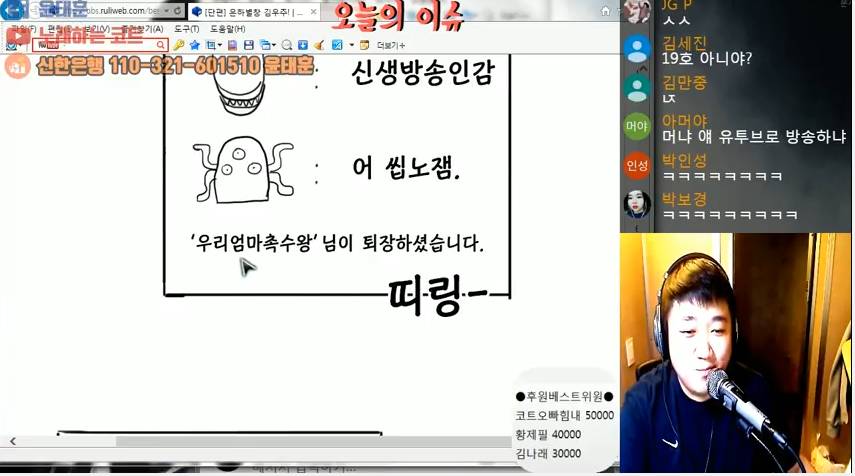Click the floppy disk save icon
The height and width of the screenshot is (476, 855).
pyautogui.click(x=249, y=45)
